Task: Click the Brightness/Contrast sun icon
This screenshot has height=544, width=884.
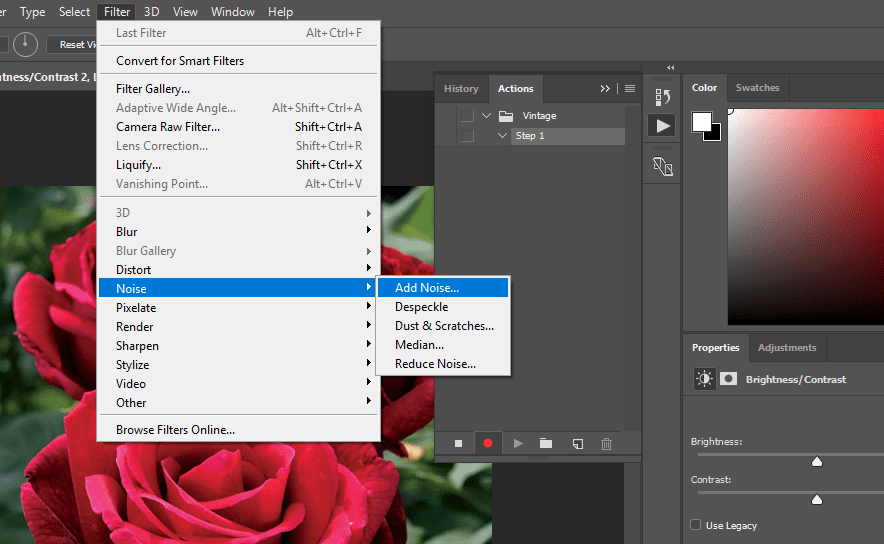Action: (x=704, y=379)
